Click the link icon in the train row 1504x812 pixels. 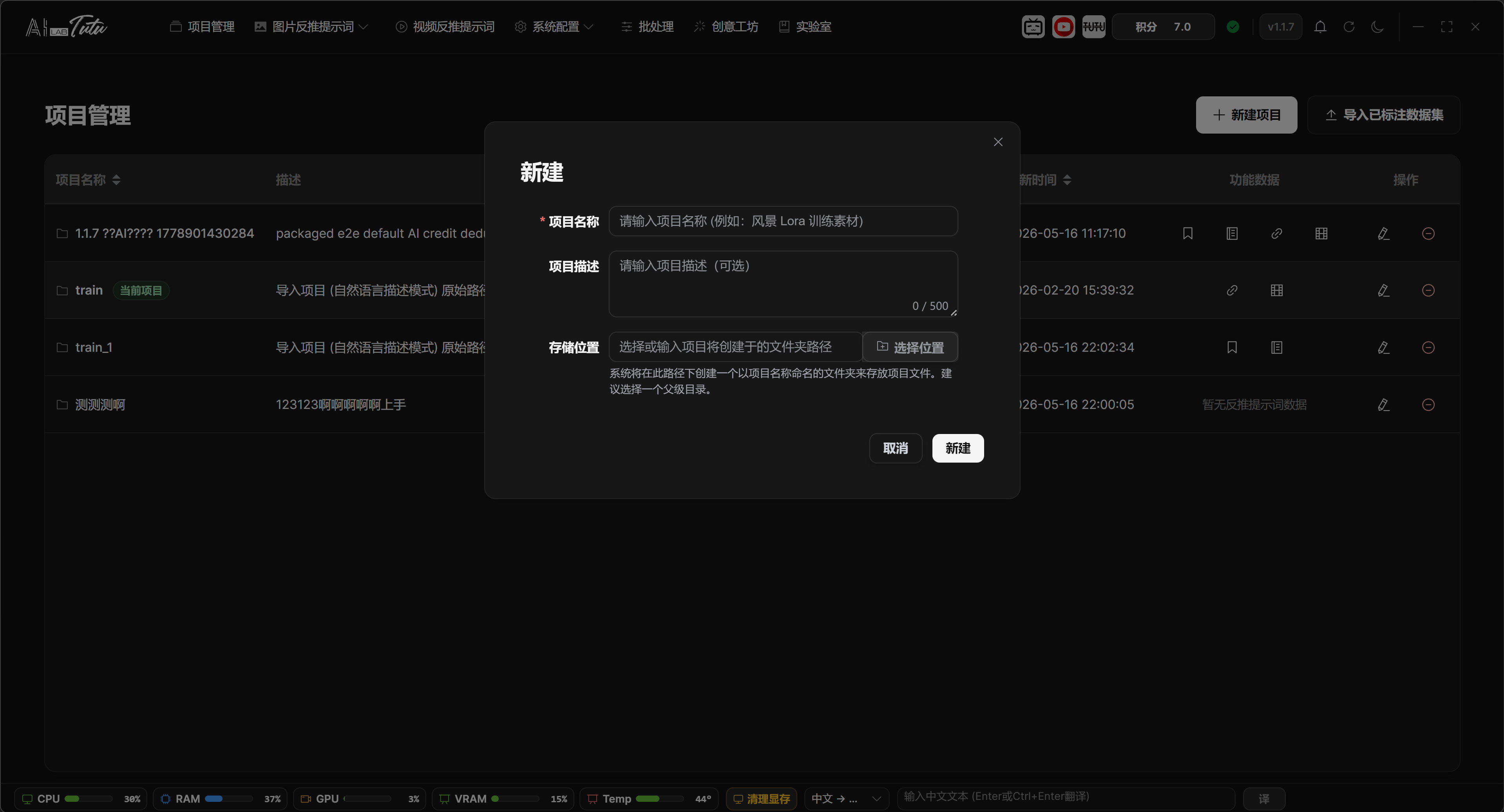[x=1232, y=290]
